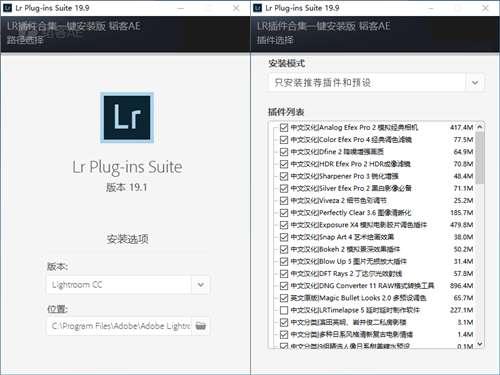Expand the install mode dropdown arrow

(x=475, y=82)
